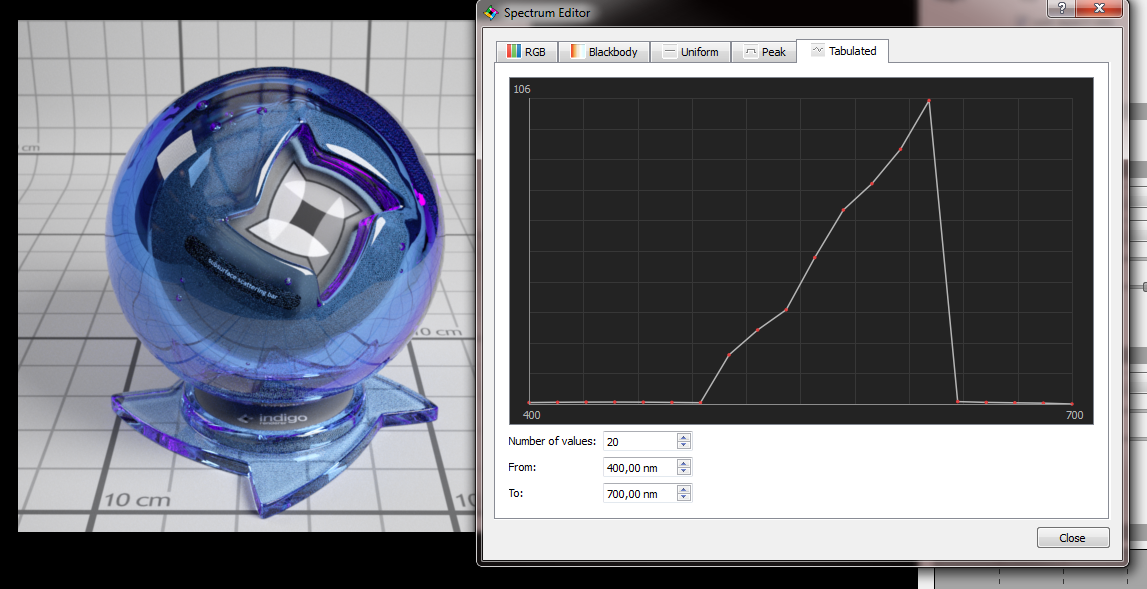Open the Blackbody spectrum tab
Viewport: 1147px width, 589px height.
point(604,52)
